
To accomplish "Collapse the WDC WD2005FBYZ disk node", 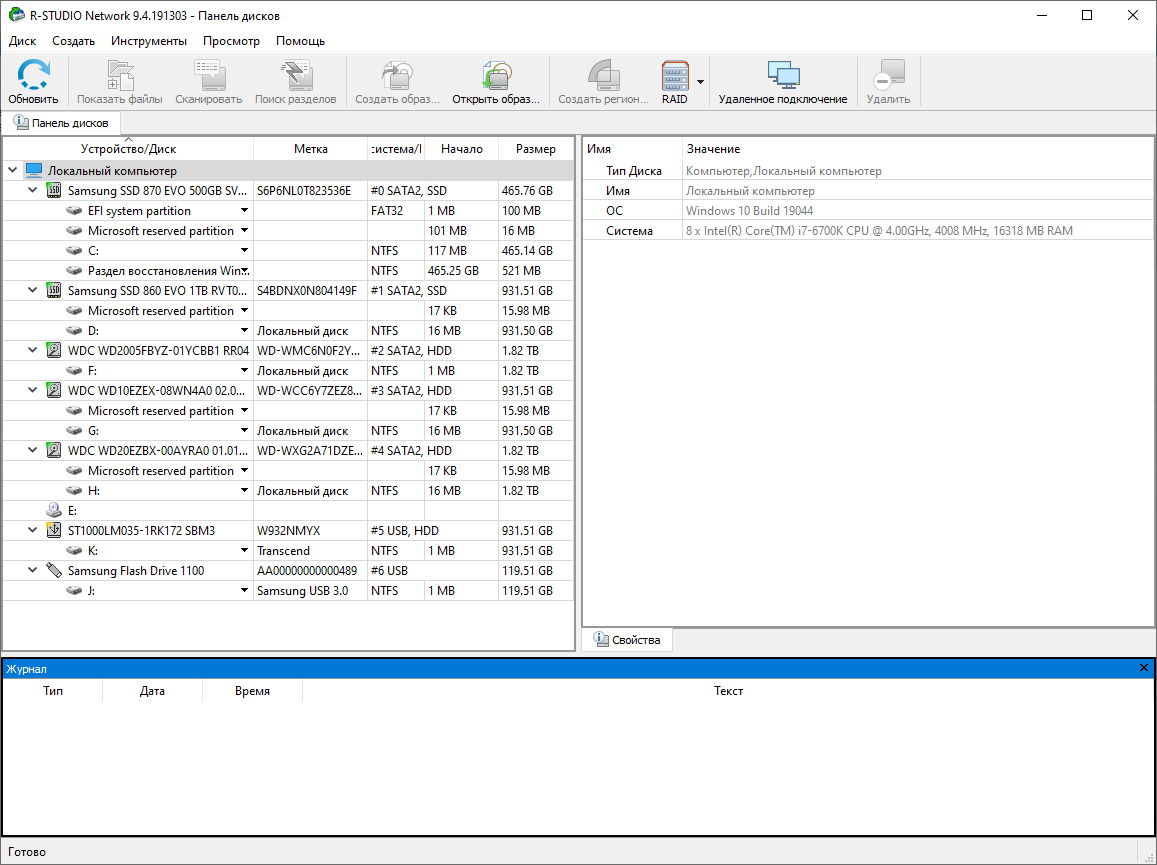I will tap(33, 351).
